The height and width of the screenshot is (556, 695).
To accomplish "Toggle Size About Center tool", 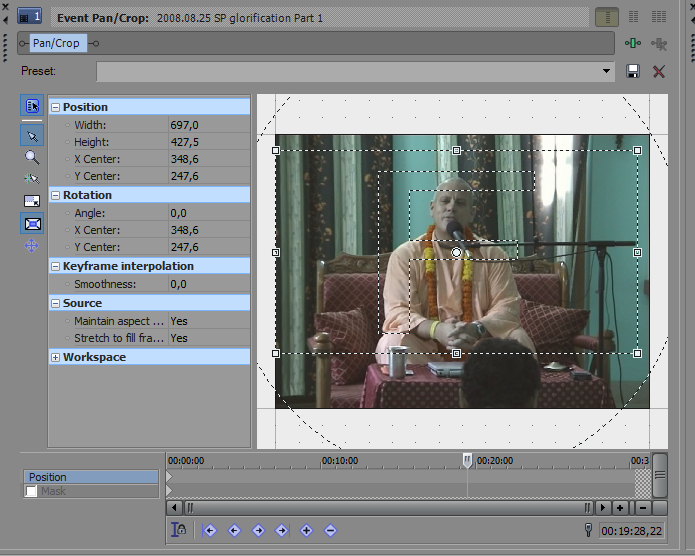I will (x=32, y=224).
